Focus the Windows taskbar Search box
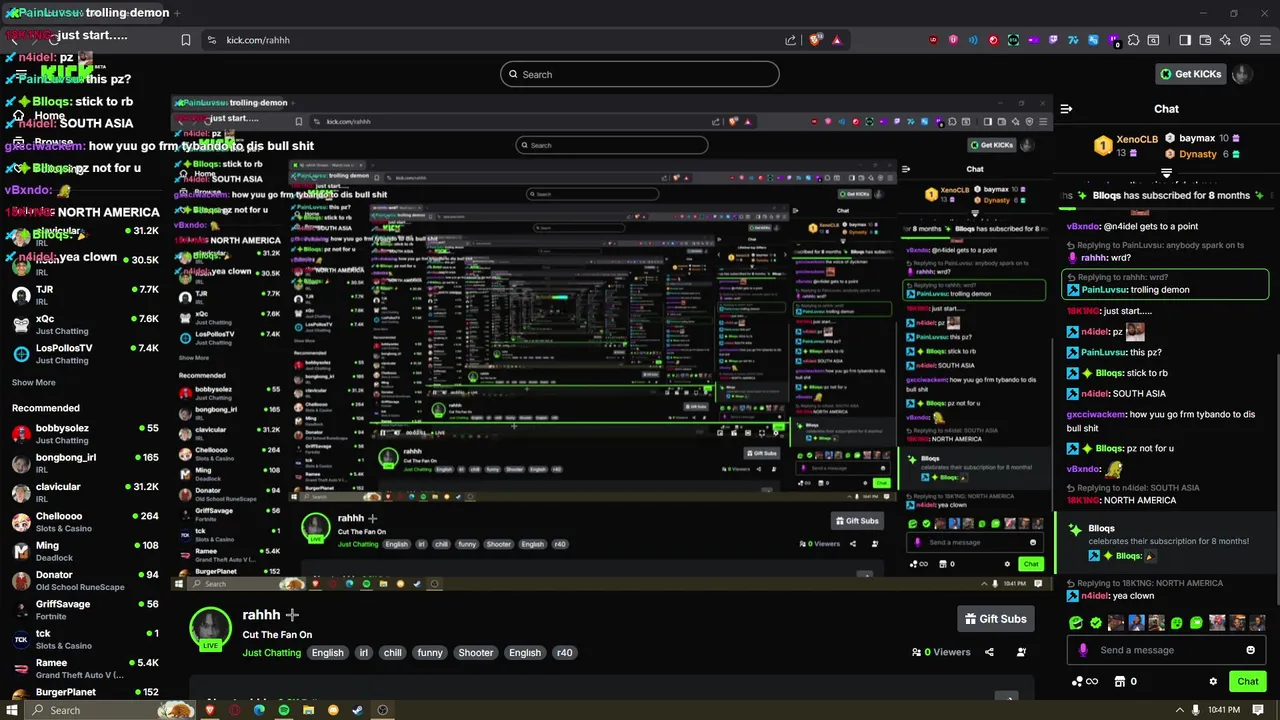This screenshot has height=720, width=1280. [x=110, y=710]
